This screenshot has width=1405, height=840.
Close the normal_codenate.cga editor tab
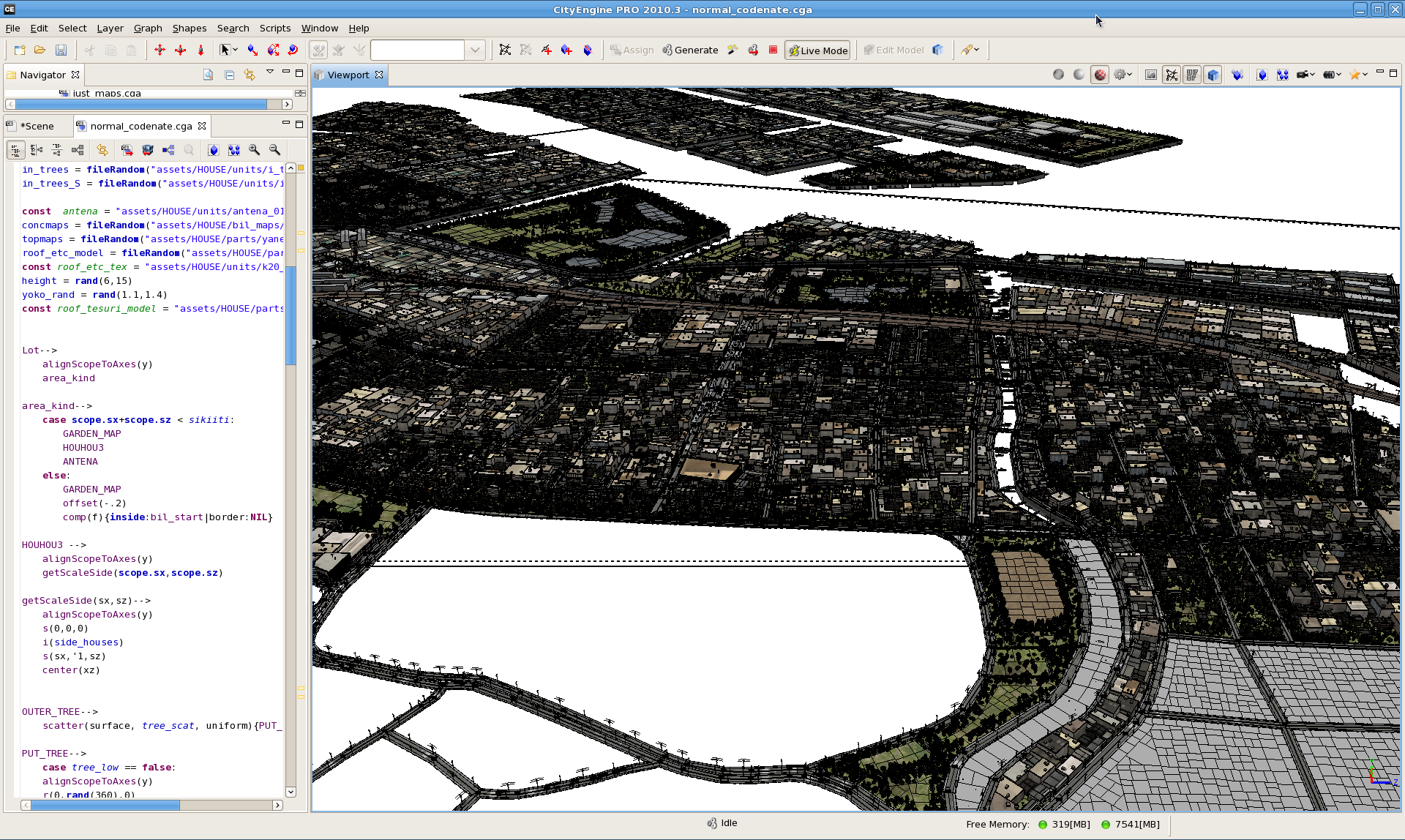202,126
